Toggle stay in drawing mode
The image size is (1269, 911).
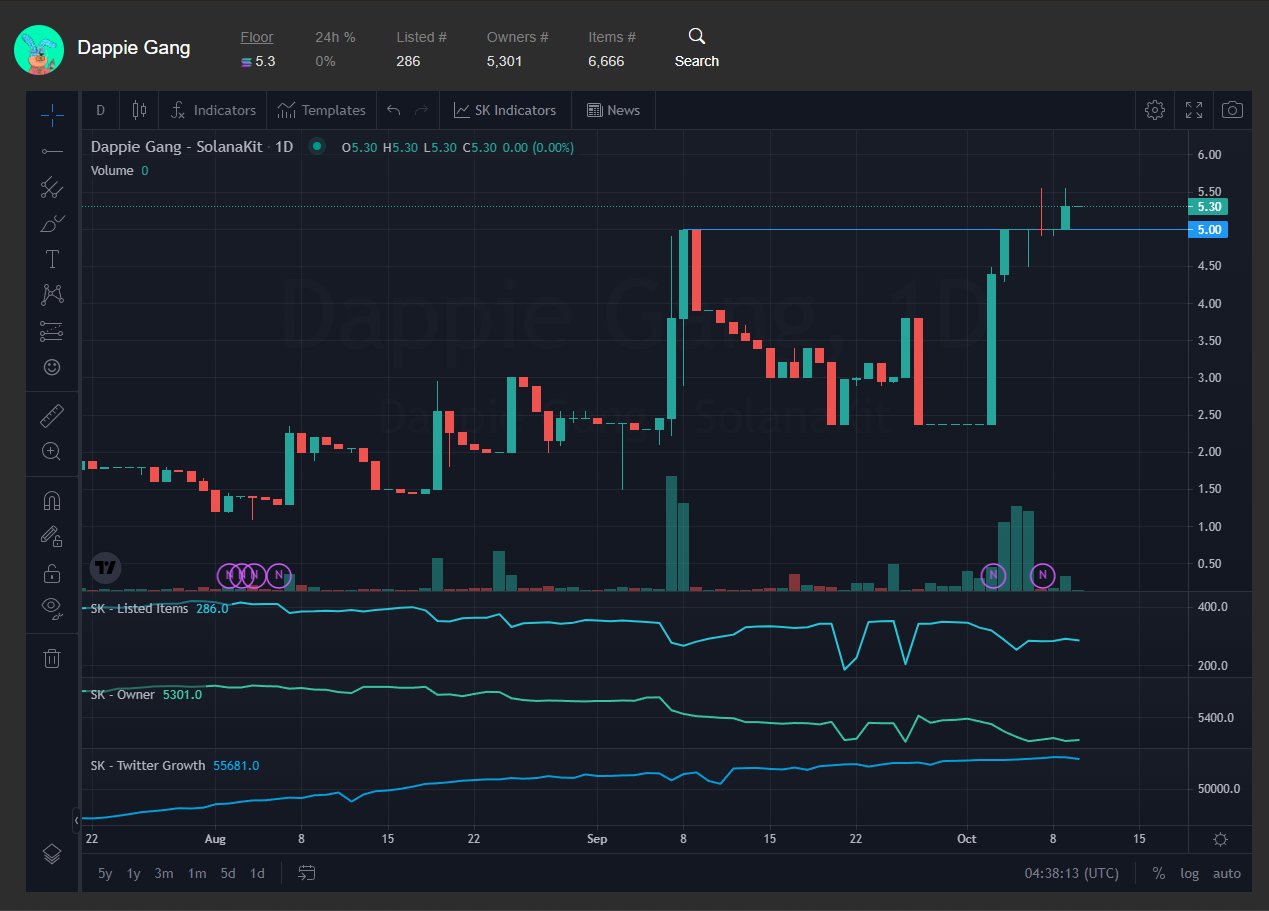[52, 536]
